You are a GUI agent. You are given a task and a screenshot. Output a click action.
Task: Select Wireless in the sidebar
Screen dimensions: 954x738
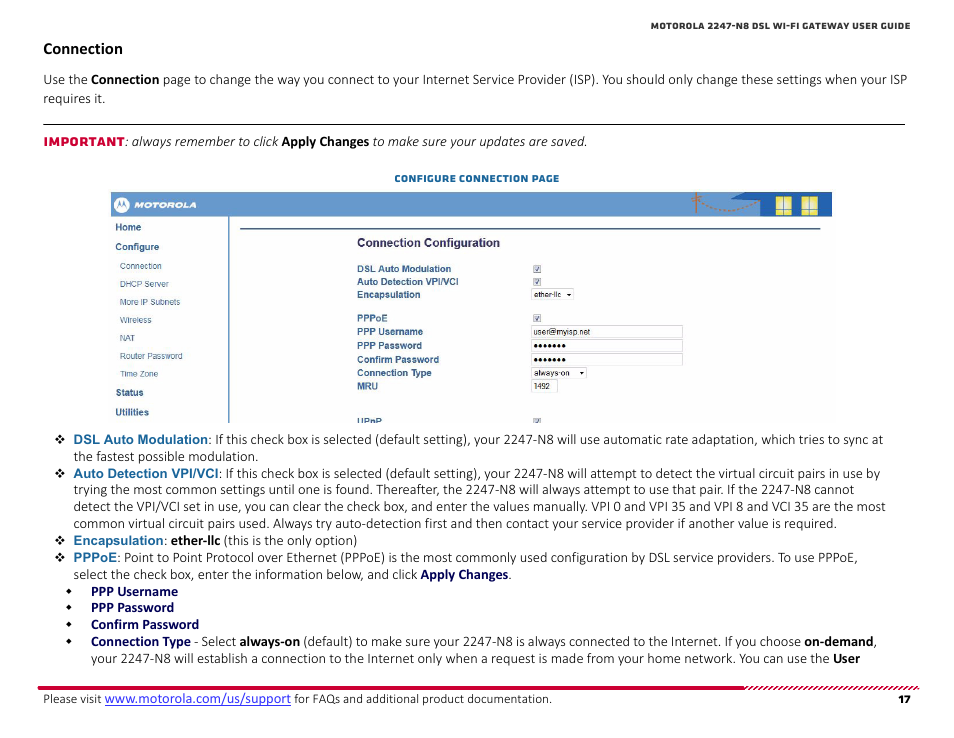pos(135,320)
